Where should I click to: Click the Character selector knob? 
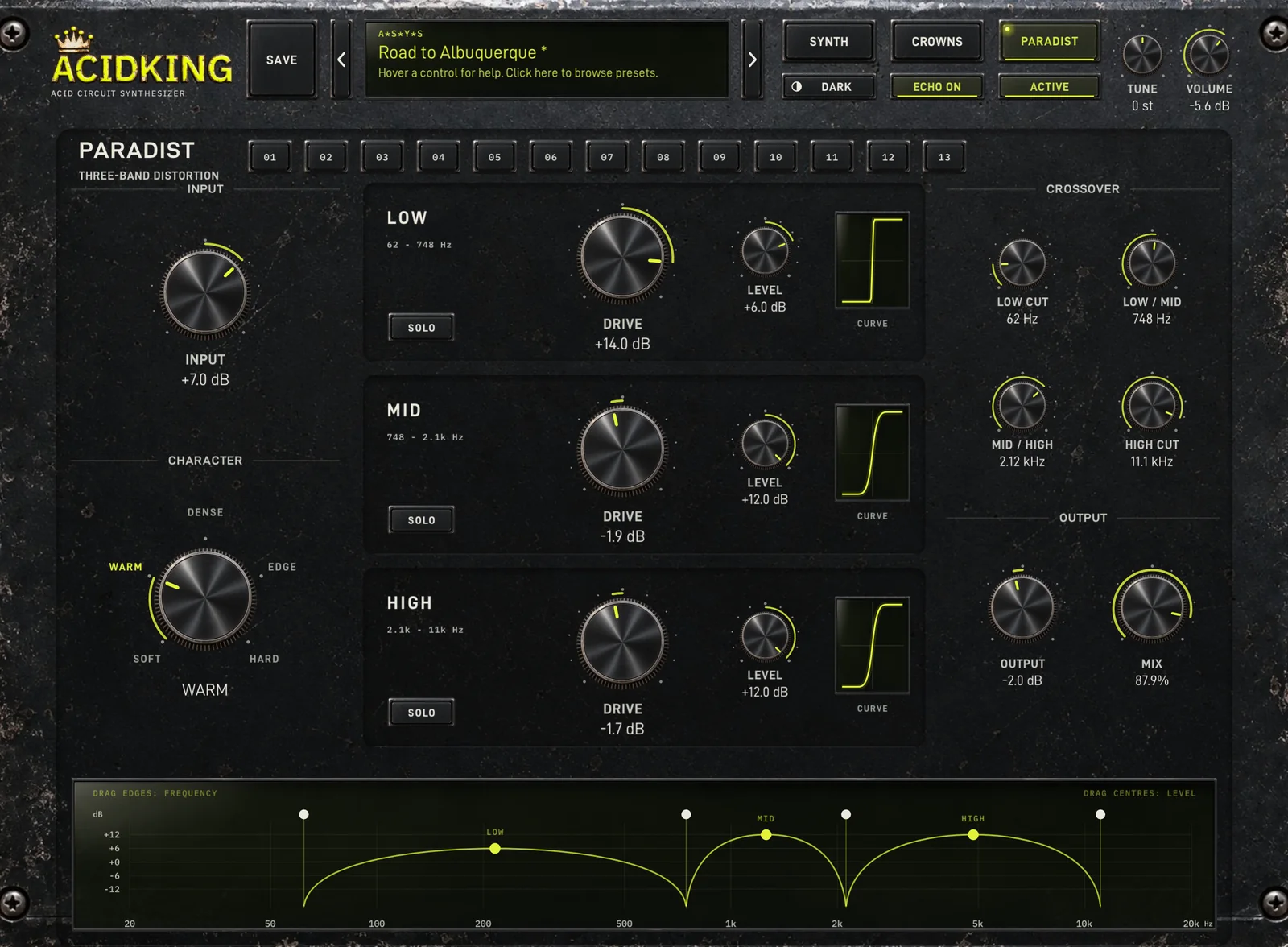pos(205,598)
